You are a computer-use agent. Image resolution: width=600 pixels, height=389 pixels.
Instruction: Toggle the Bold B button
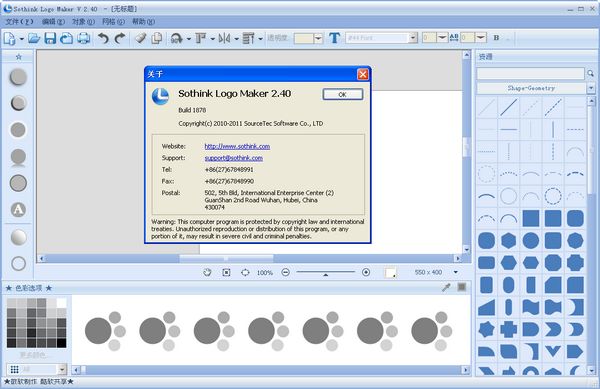pos(496,38)
